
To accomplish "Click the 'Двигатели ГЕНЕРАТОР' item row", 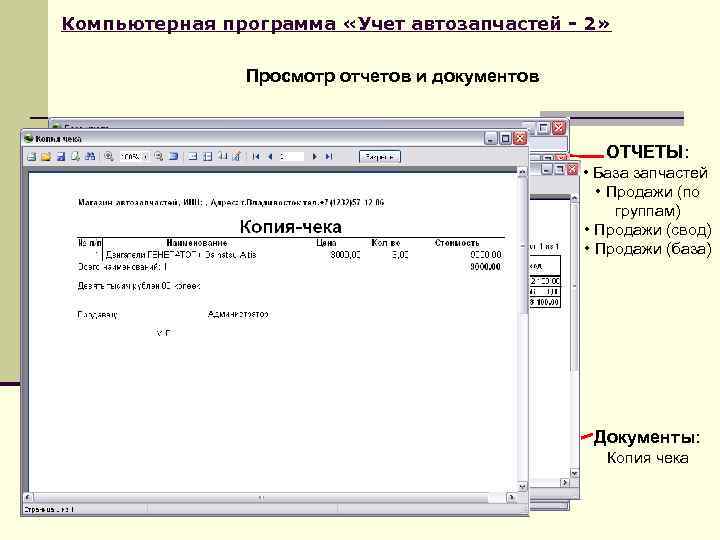I will point(290,255).
